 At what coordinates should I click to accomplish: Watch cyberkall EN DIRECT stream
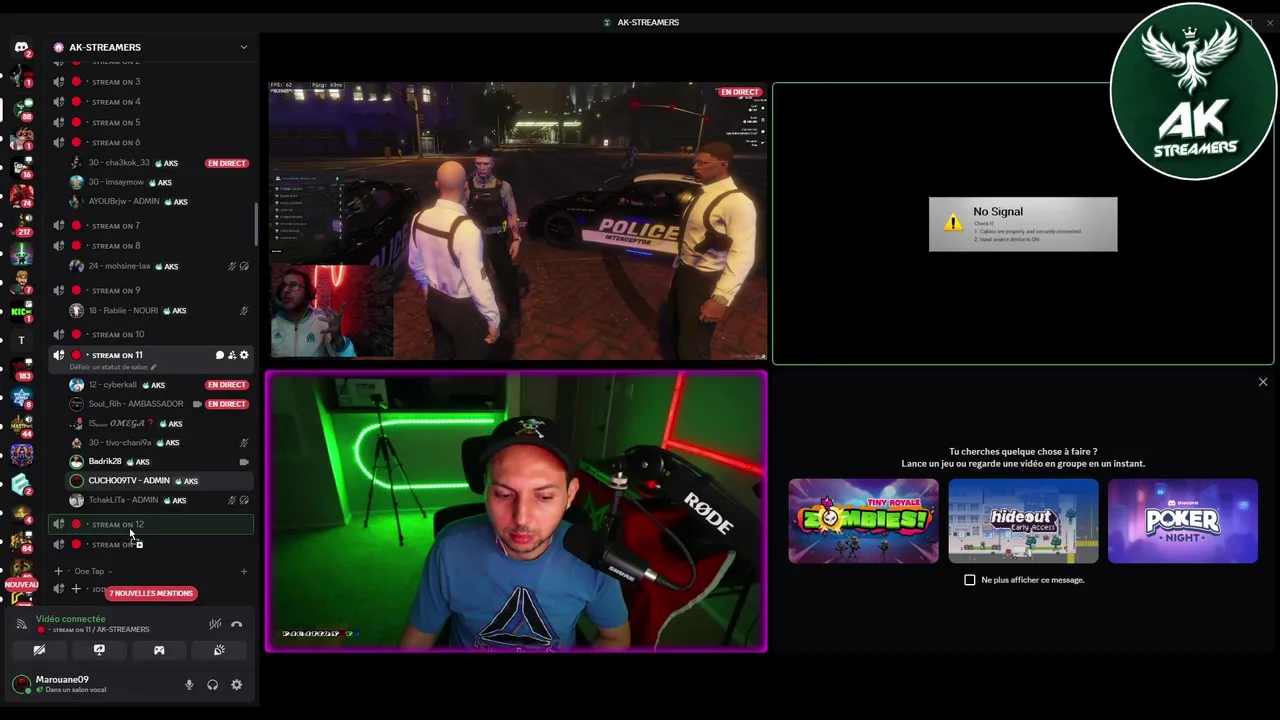pos(226,385)
